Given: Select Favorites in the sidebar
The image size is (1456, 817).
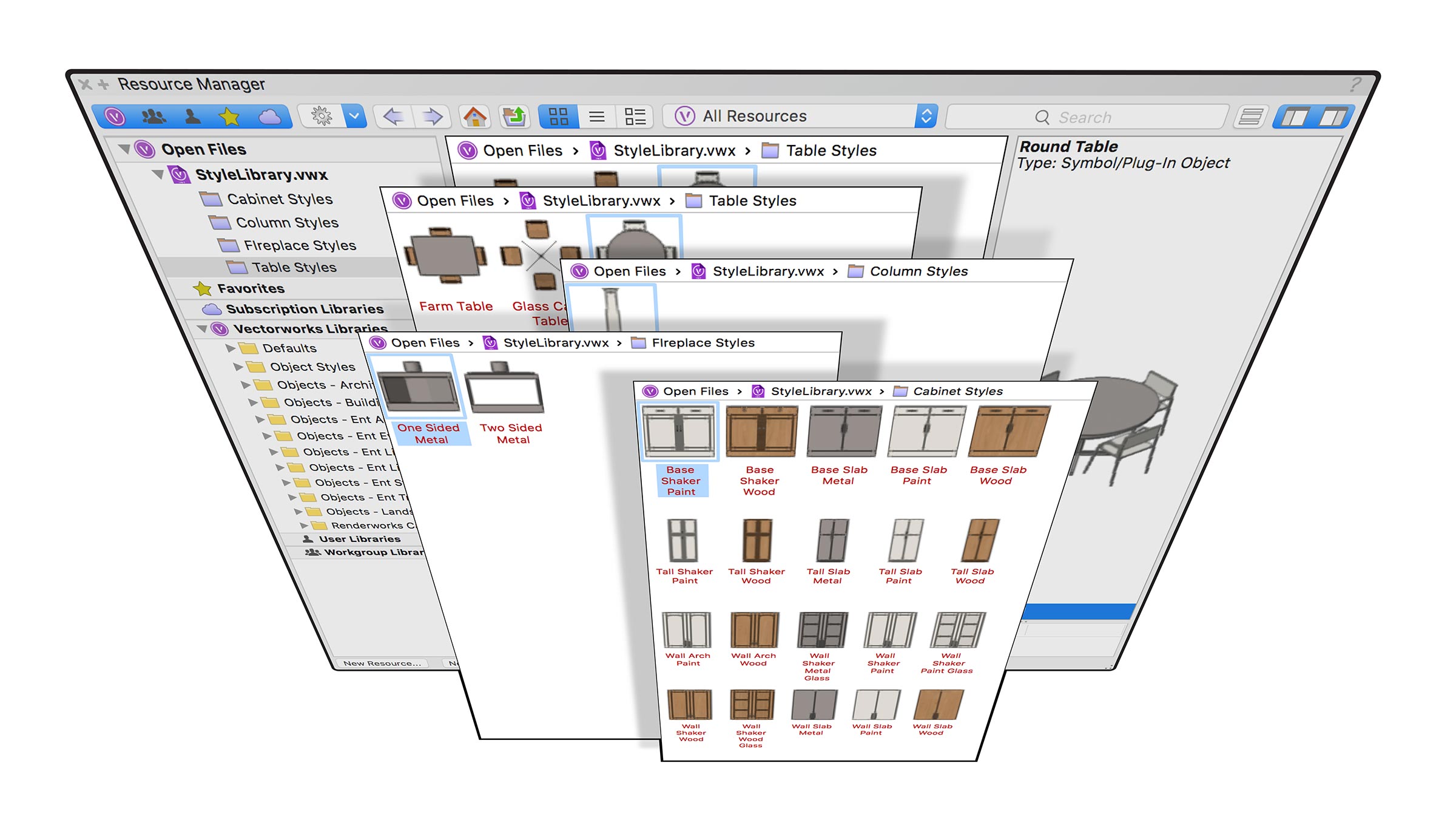Looking at the screenshot, I should (239, 288).
